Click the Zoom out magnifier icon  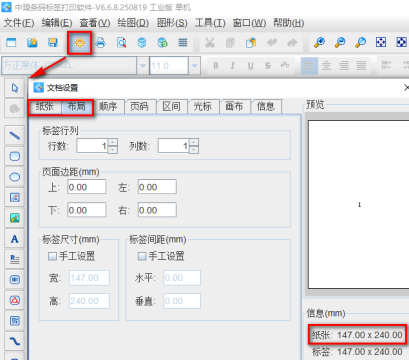point(340,43)
